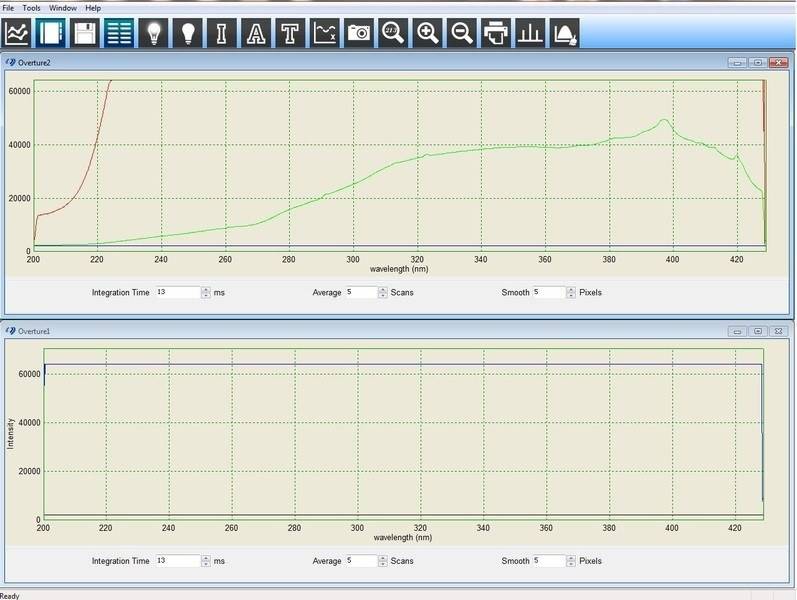Click the solid white light bulb icon

(187, 32)
